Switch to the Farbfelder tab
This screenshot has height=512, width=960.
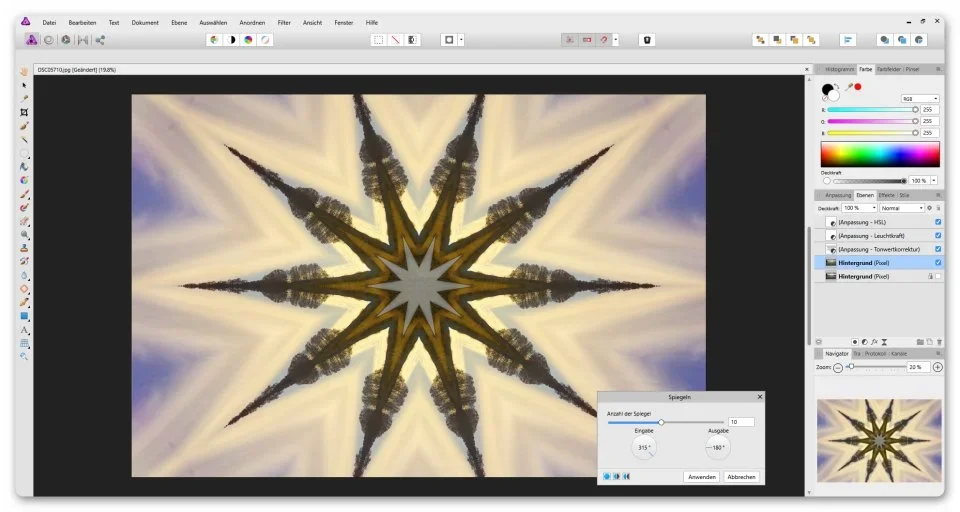(x=889, y=69)
